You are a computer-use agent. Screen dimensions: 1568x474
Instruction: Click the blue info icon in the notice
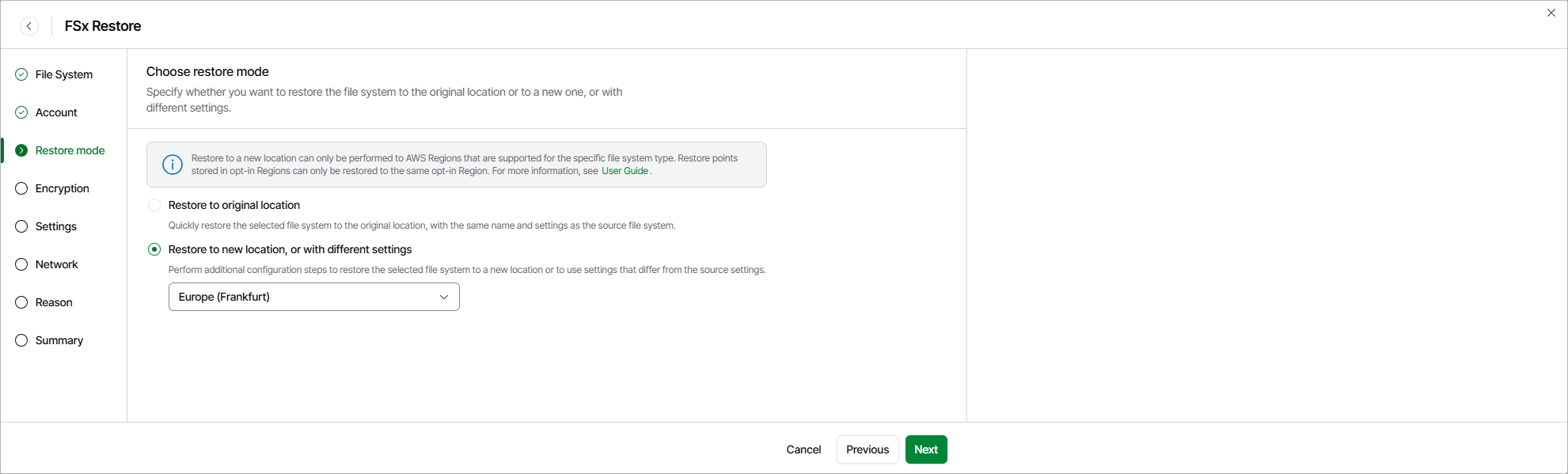point(173,165)
